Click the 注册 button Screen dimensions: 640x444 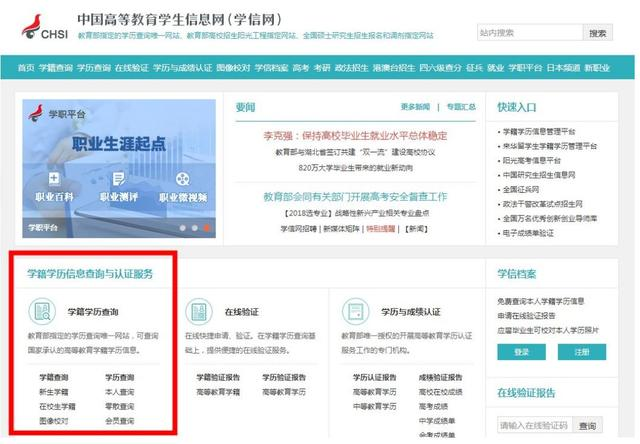point(582,352)
